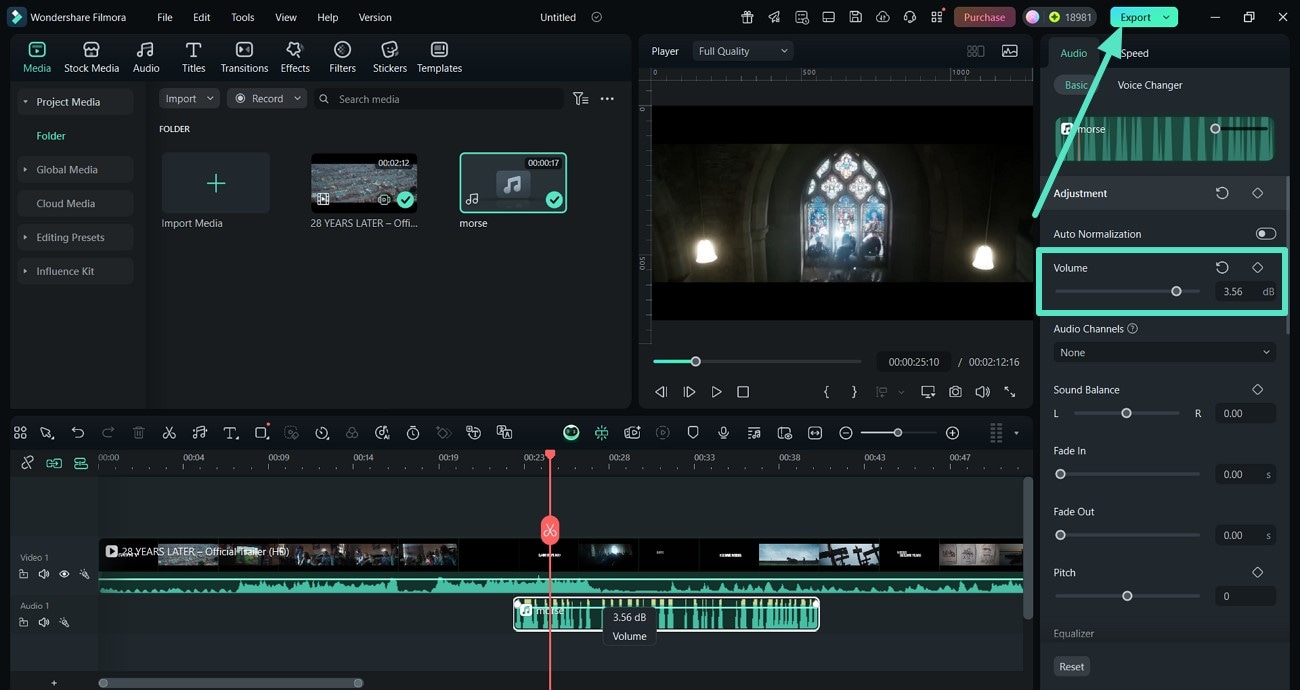This screenshot has width=1300, height=690.
Task: Toggle the green smiley-face button in timeline toolbar
Action: [571, 433]
